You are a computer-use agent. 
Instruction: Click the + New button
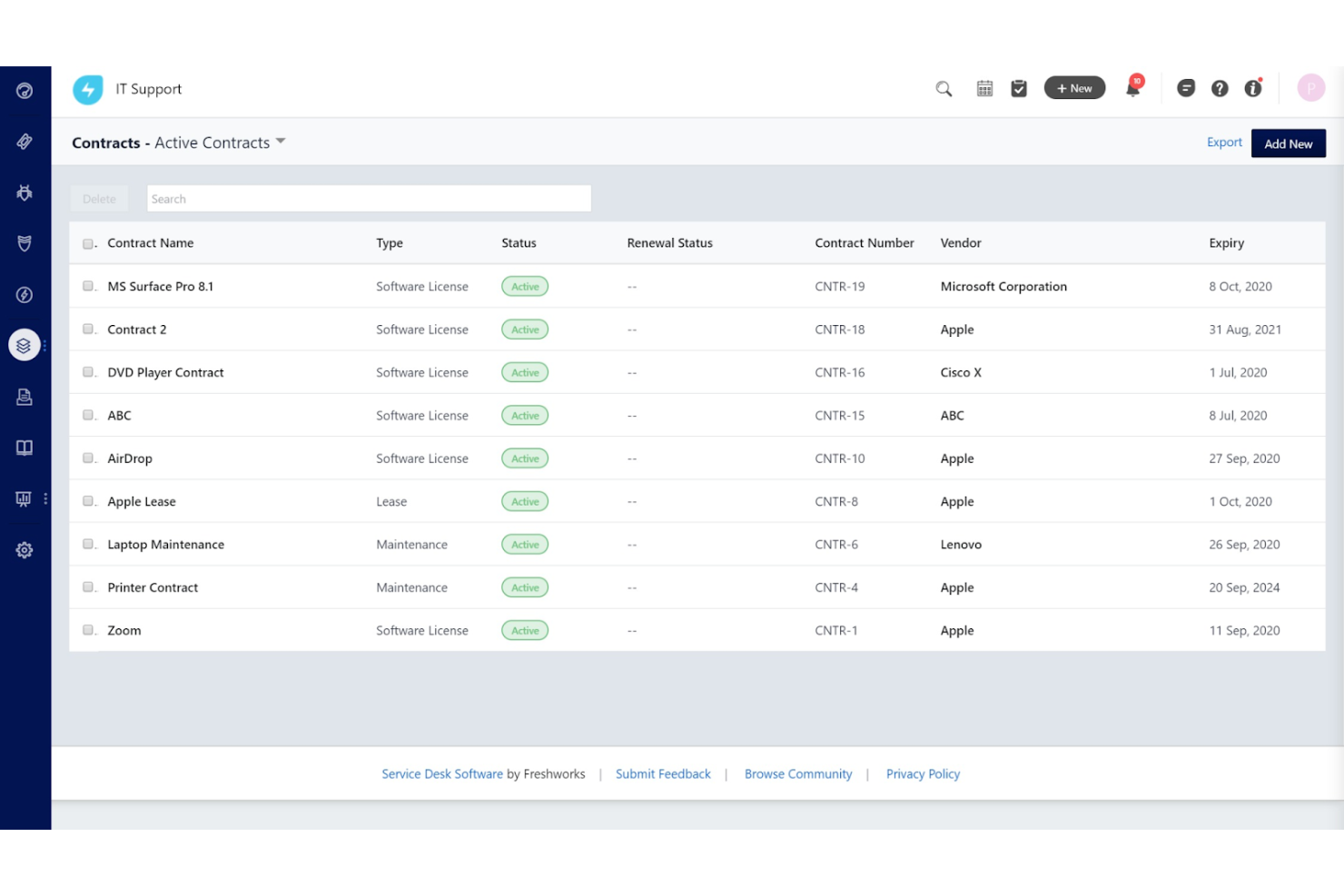point(1074,88)
